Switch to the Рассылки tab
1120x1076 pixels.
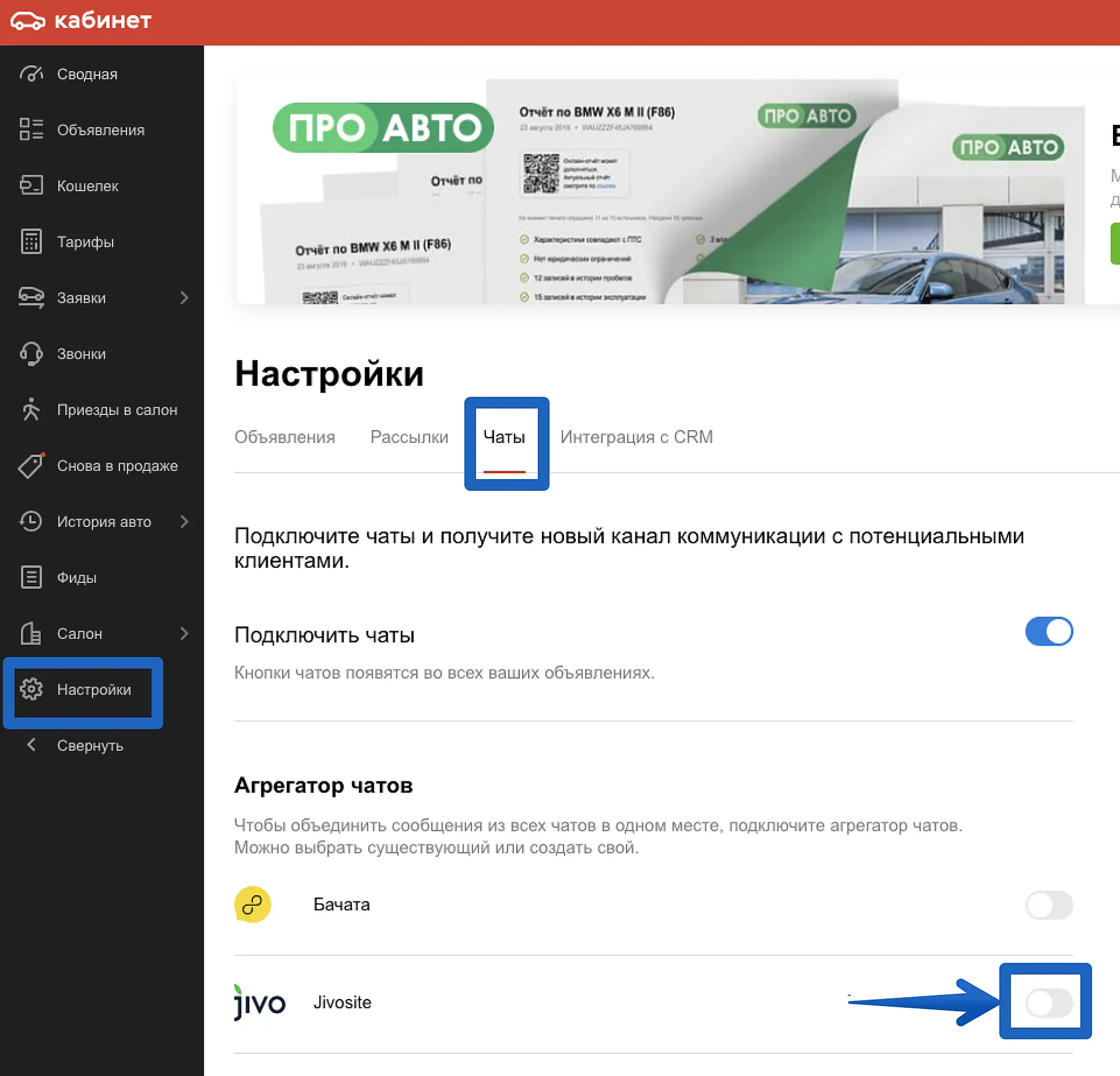click(409, 437)
